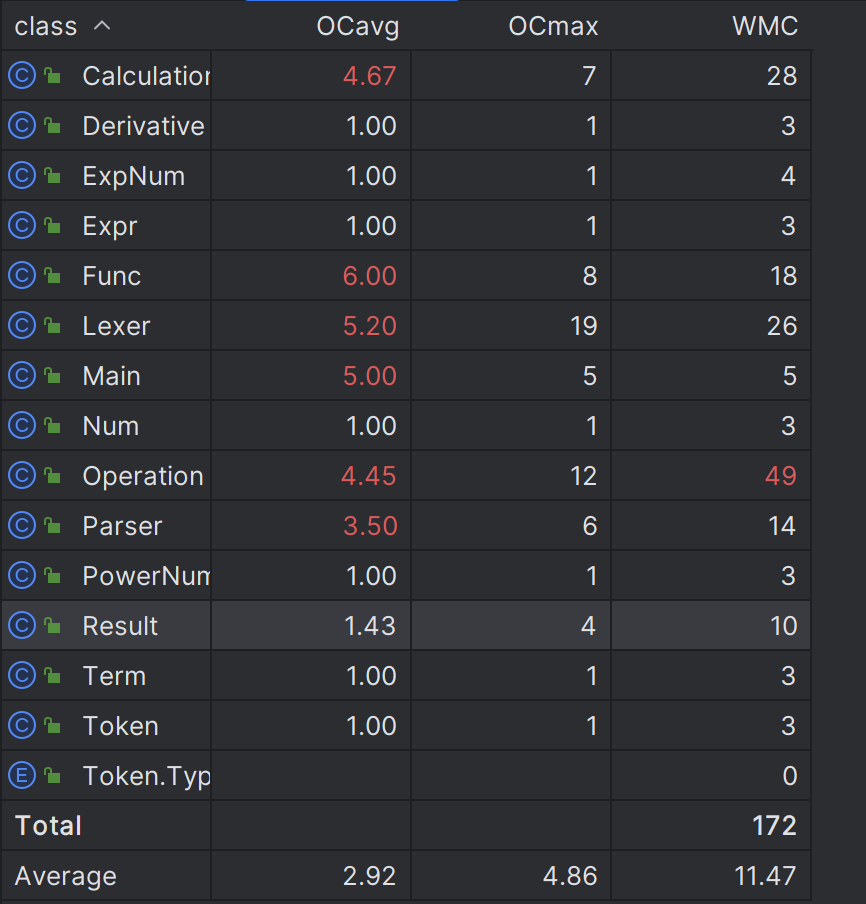Click the green public lock icon for Parser
Screen dimensions: 866x904
tap(52, 526)
